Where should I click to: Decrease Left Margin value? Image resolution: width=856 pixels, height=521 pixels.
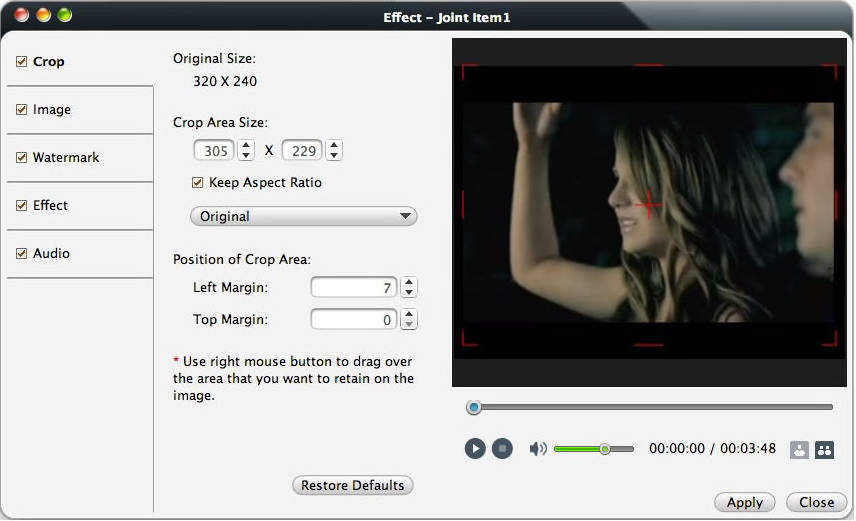click(x=409, y=292)
